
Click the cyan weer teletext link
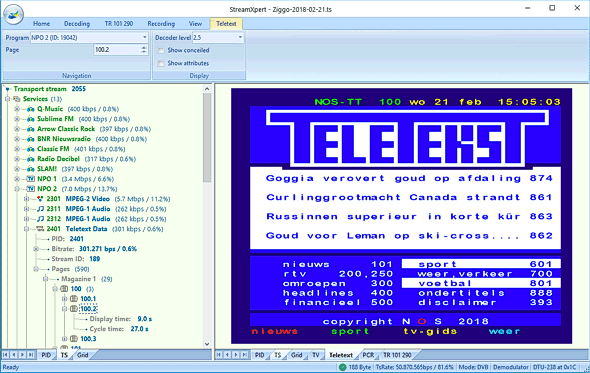504,332
